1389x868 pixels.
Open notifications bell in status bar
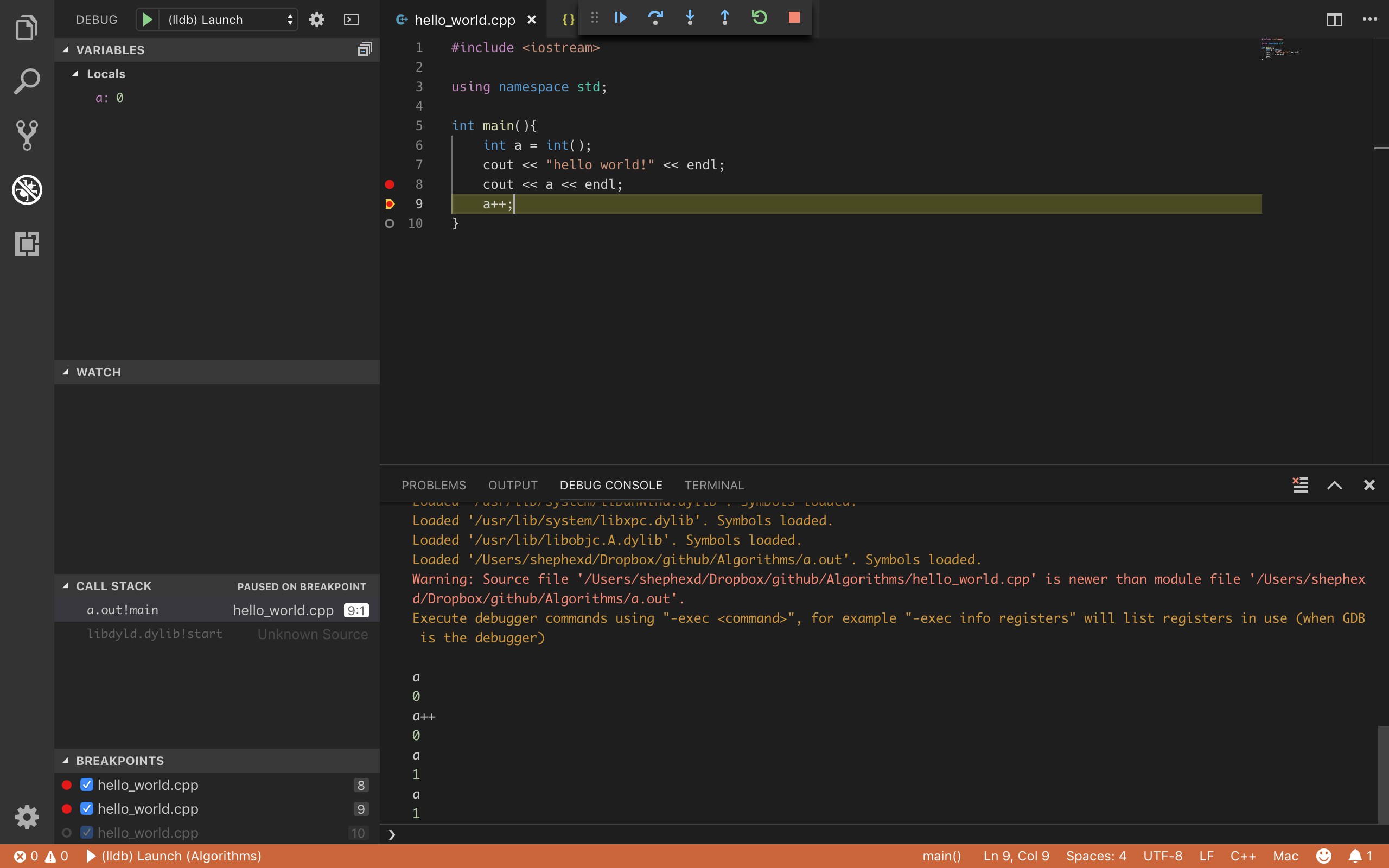click(1360, 856)
